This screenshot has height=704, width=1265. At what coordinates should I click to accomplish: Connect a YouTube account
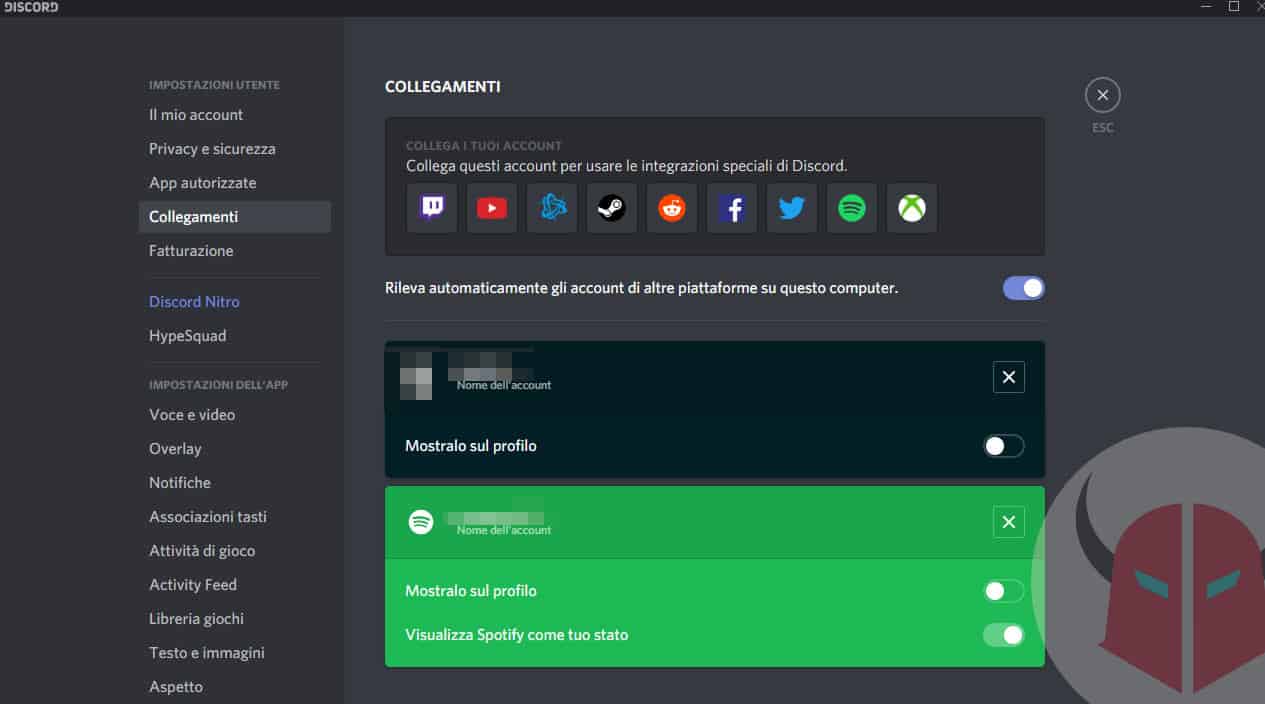492,208
